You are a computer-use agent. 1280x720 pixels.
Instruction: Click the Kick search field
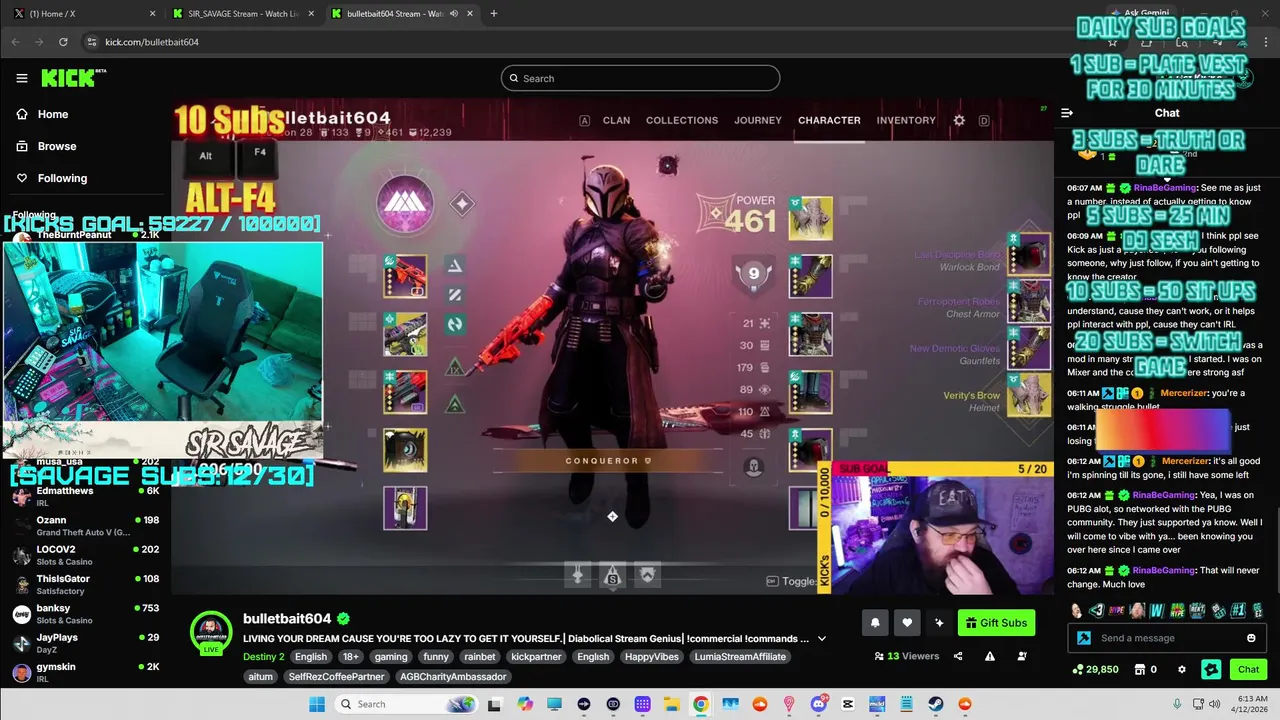point(640,78)
